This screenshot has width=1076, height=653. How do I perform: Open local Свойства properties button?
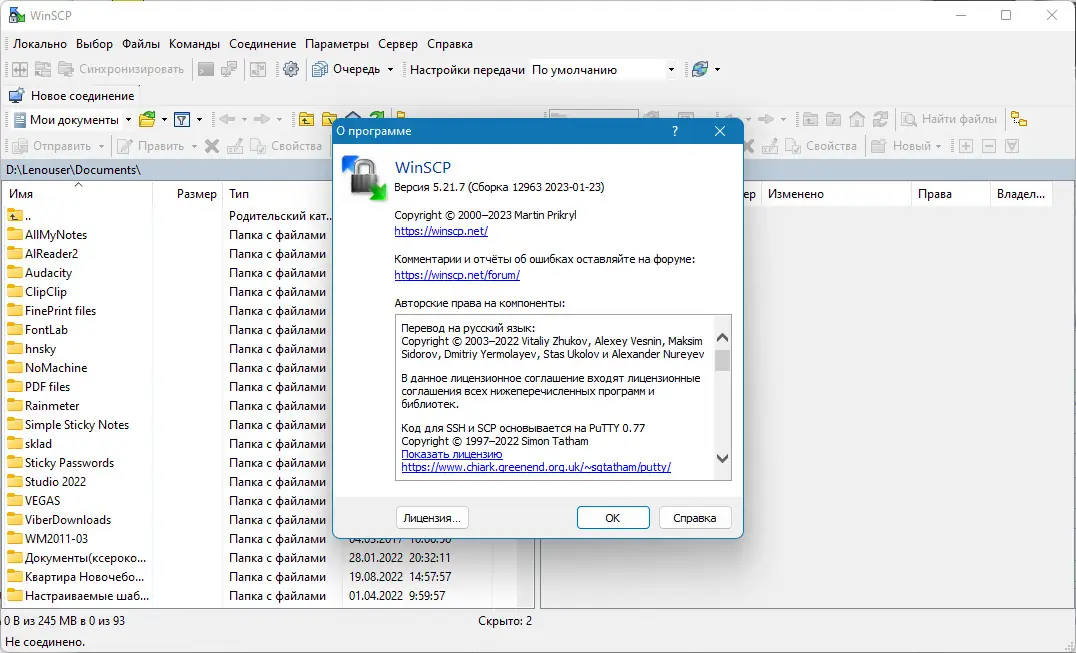pyautogui.click(x=286, y=145)
